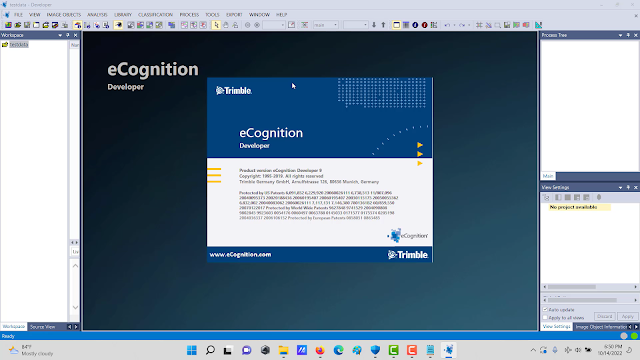
Task: Open the undo history dropdown arrow
Action: coord(454,25)
